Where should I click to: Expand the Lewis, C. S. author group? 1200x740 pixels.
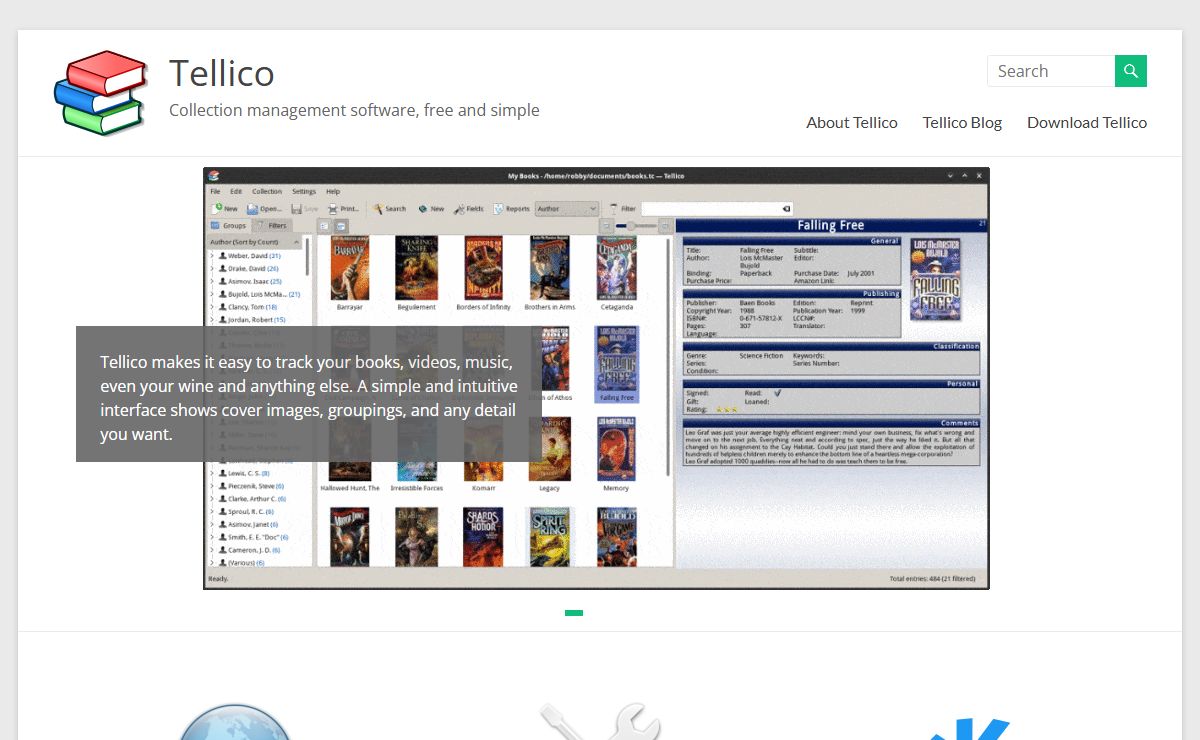coord(212,473)
